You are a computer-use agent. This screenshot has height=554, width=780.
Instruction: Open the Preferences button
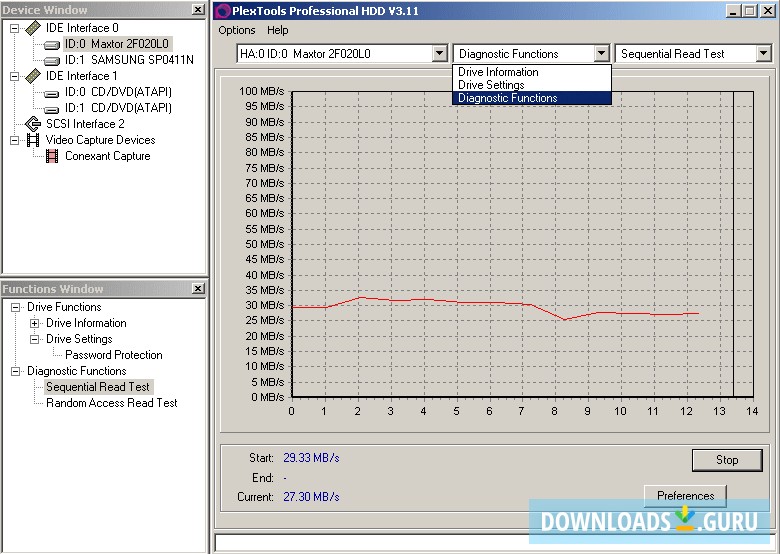click(x=685, y=496)
